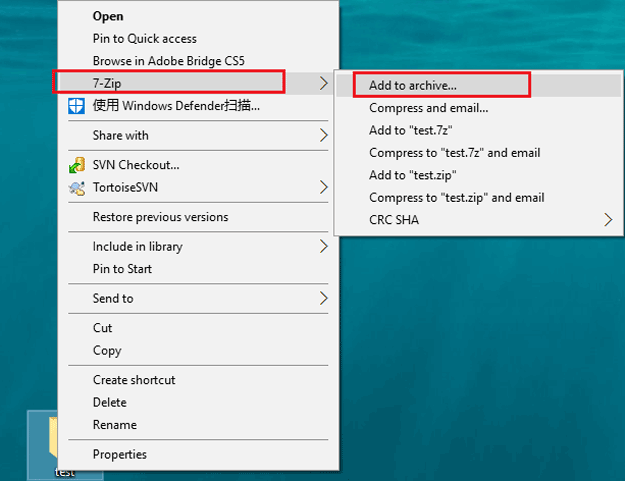
Task: Open the Share with entry
Action: (199, 135)
